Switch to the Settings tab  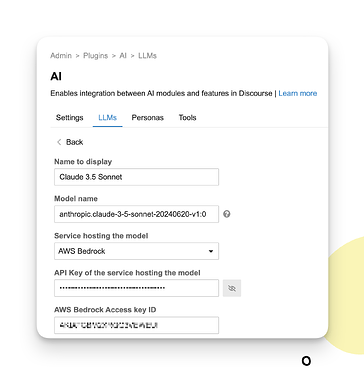tap(70, 118)
